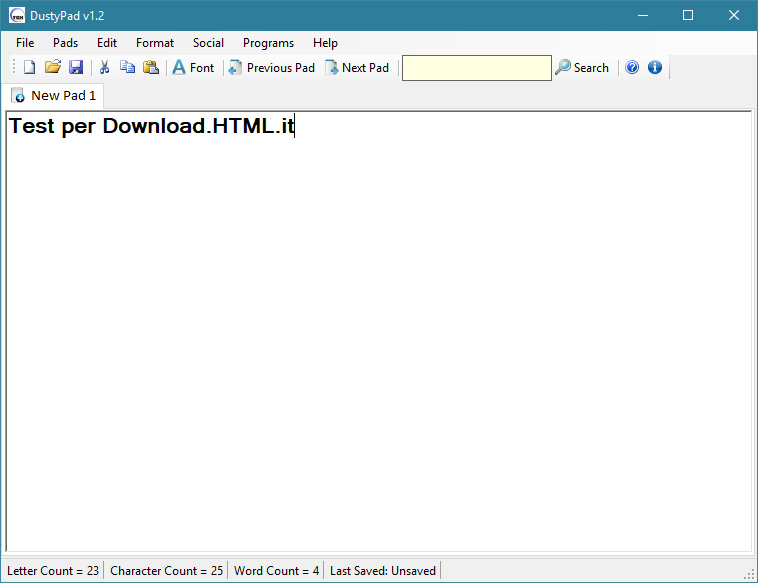Select the New Pad 1 tab
Screen dimensions: 758x583
tap(55, 96)
